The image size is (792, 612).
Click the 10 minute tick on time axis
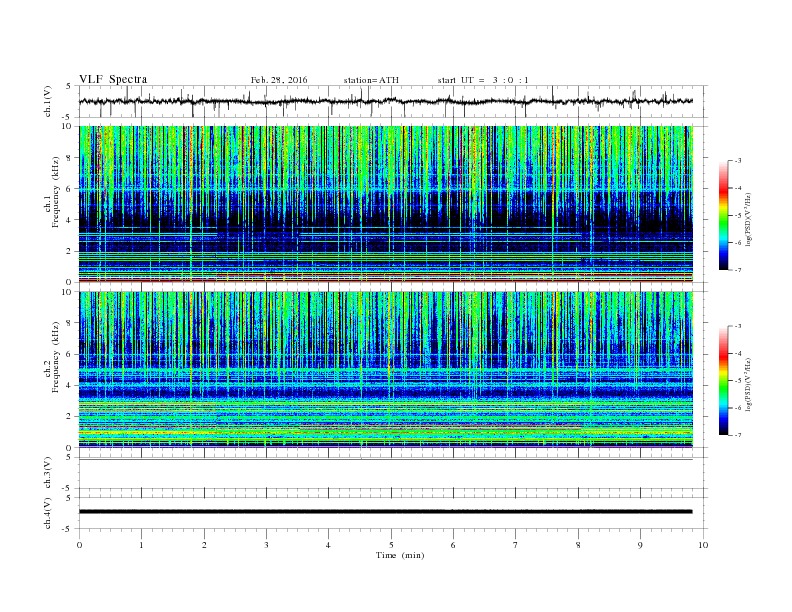click(703, 544)
